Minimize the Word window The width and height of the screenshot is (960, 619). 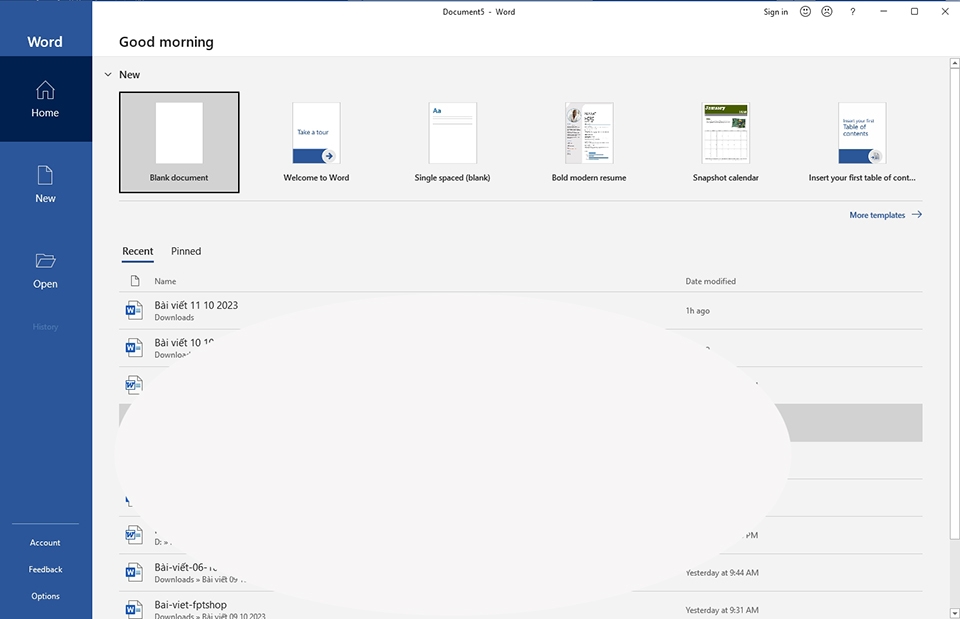tap(883, 12)
